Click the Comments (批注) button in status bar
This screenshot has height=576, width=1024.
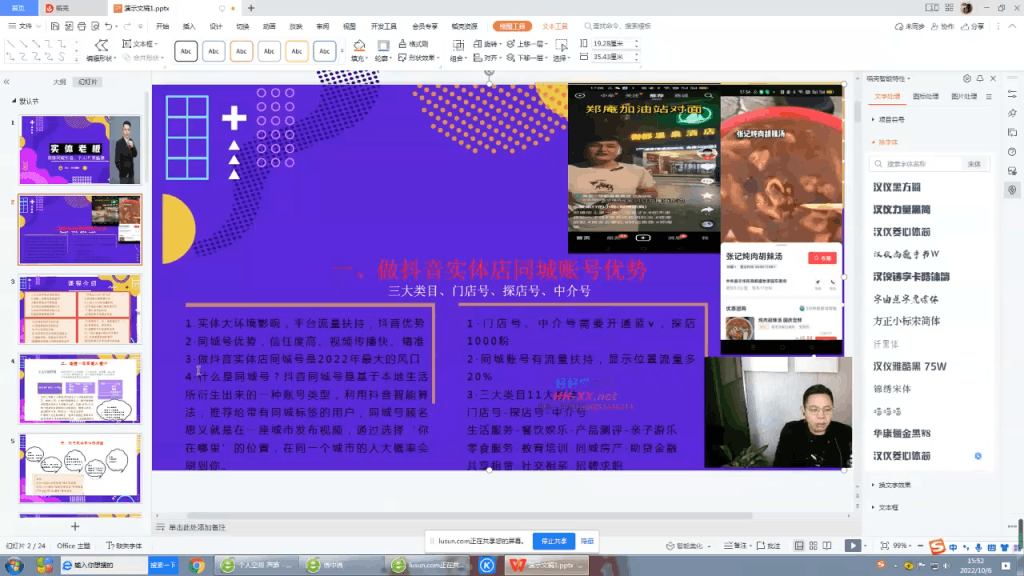[769, 545]
